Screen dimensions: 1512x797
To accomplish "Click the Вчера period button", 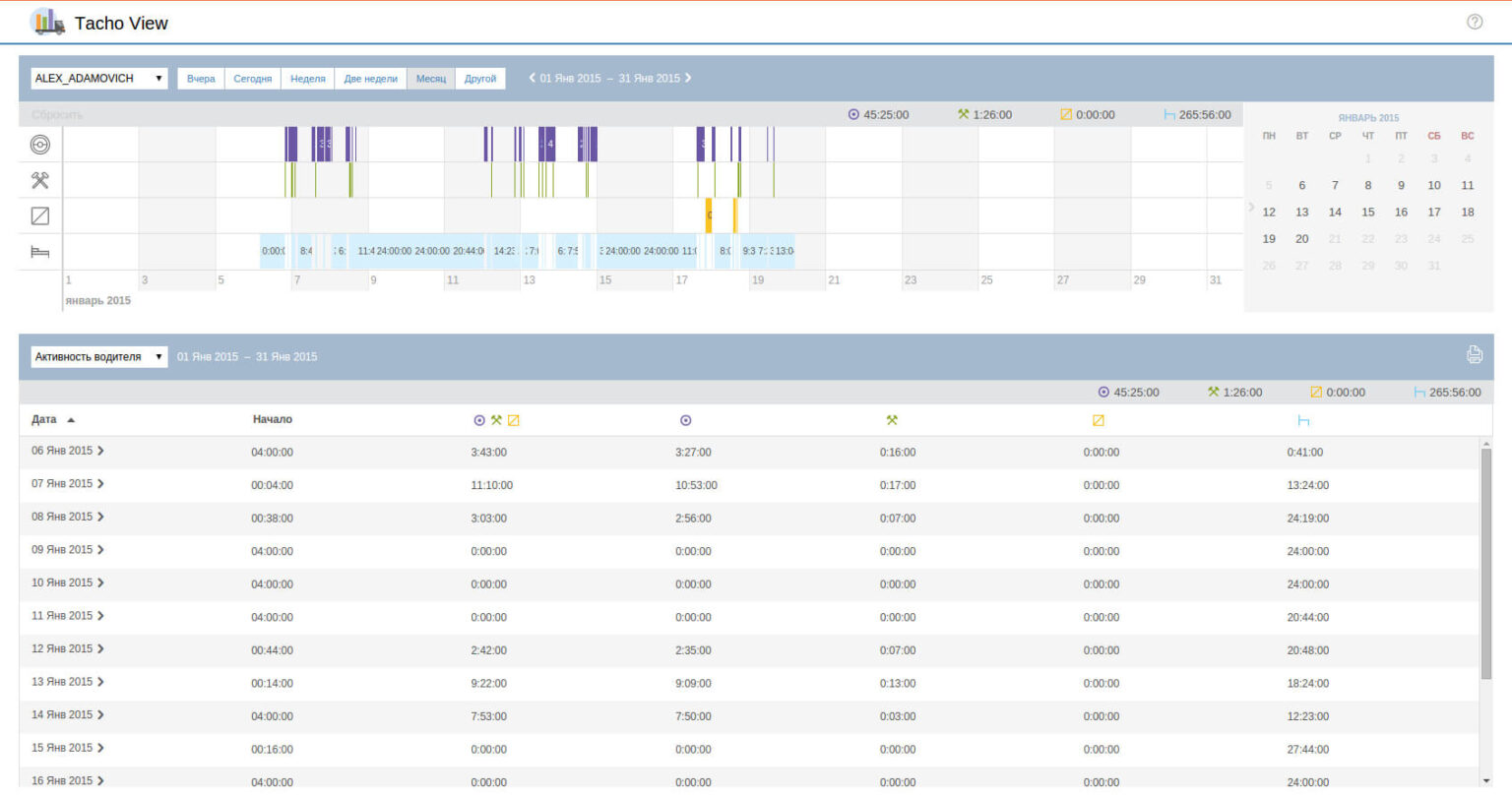I will tap(201, 79).
